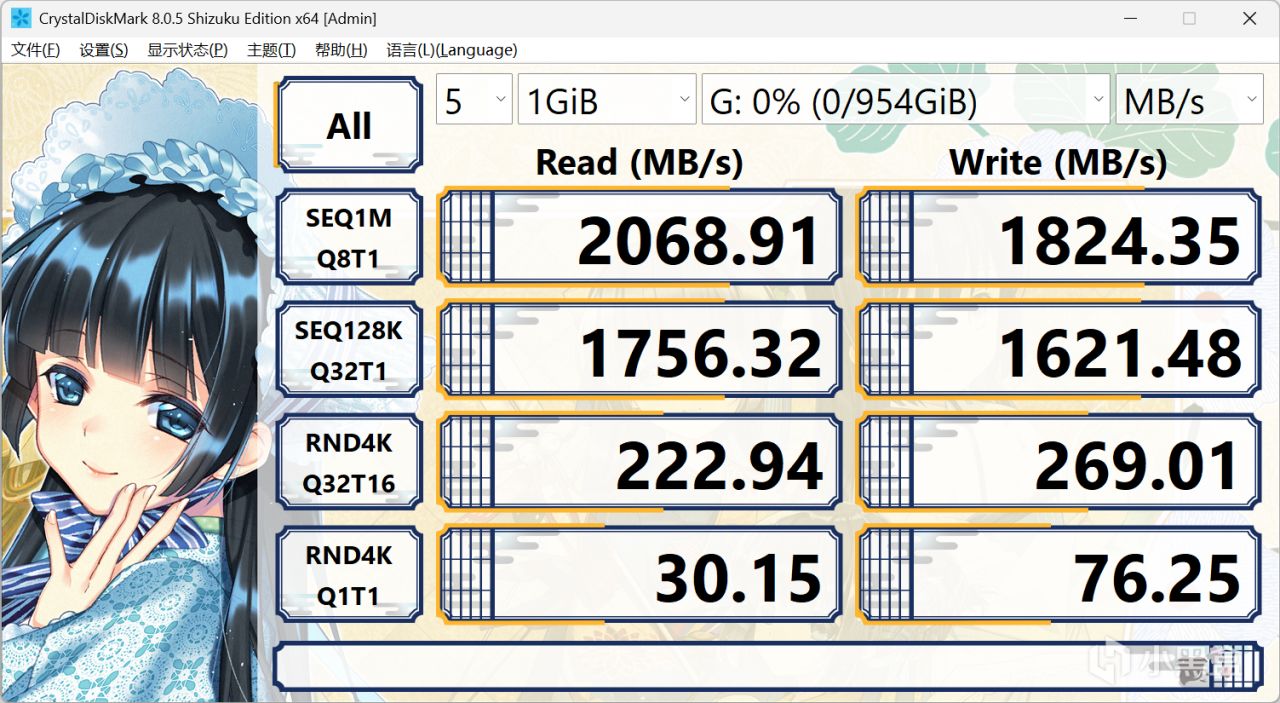Open the 主题(T) menu
Image resolution: width=1280 pixels, height=703 pixels.
click(x=271, y=50)
